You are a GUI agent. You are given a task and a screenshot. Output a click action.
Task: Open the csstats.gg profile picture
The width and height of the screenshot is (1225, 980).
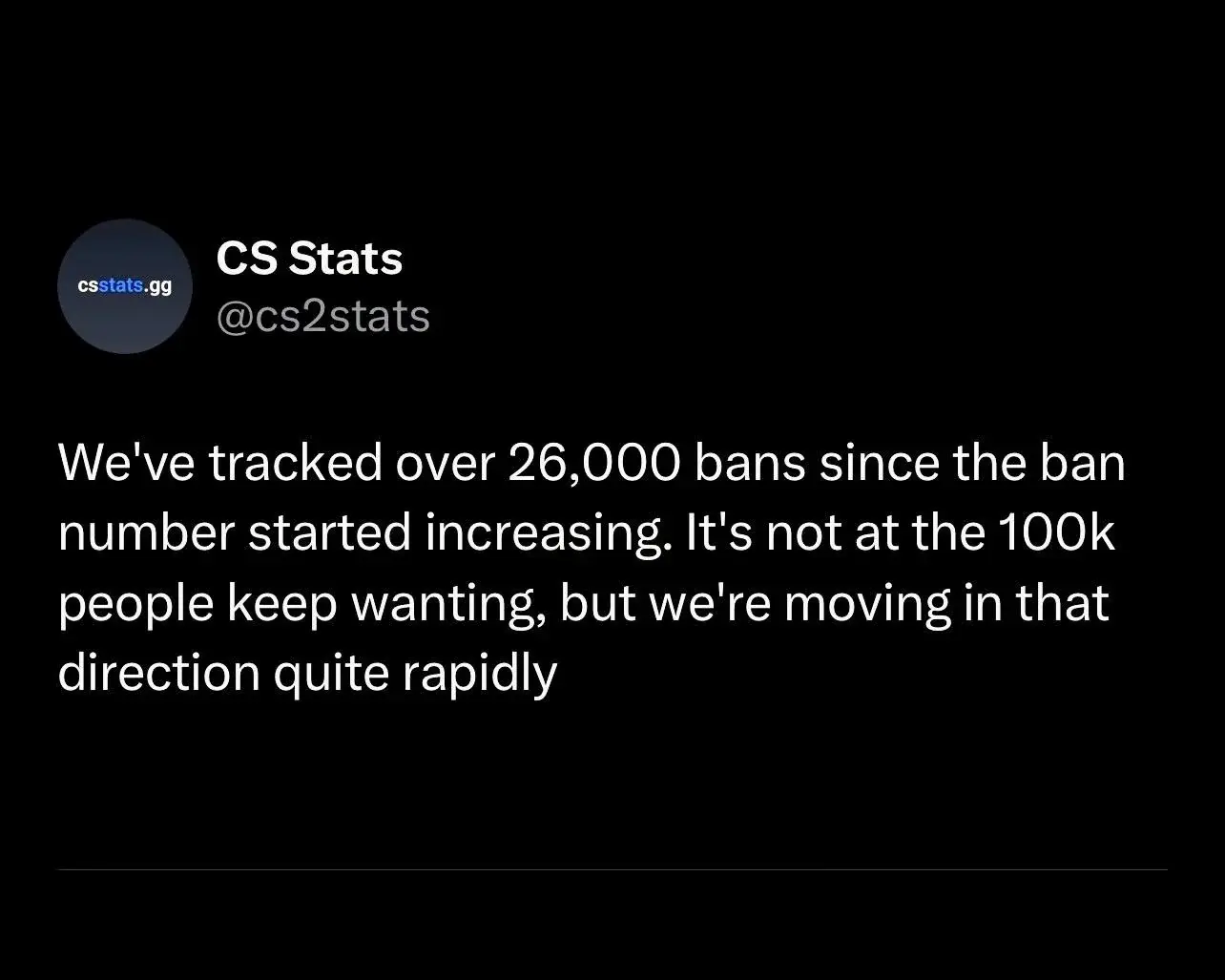[x=125, y=286]
